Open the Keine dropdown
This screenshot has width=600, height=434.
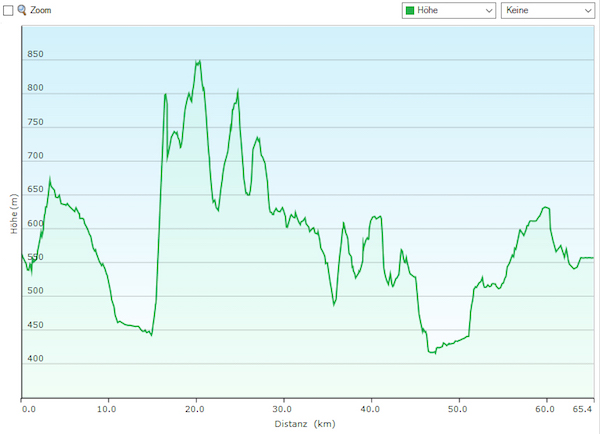click(x=548, y=10)
